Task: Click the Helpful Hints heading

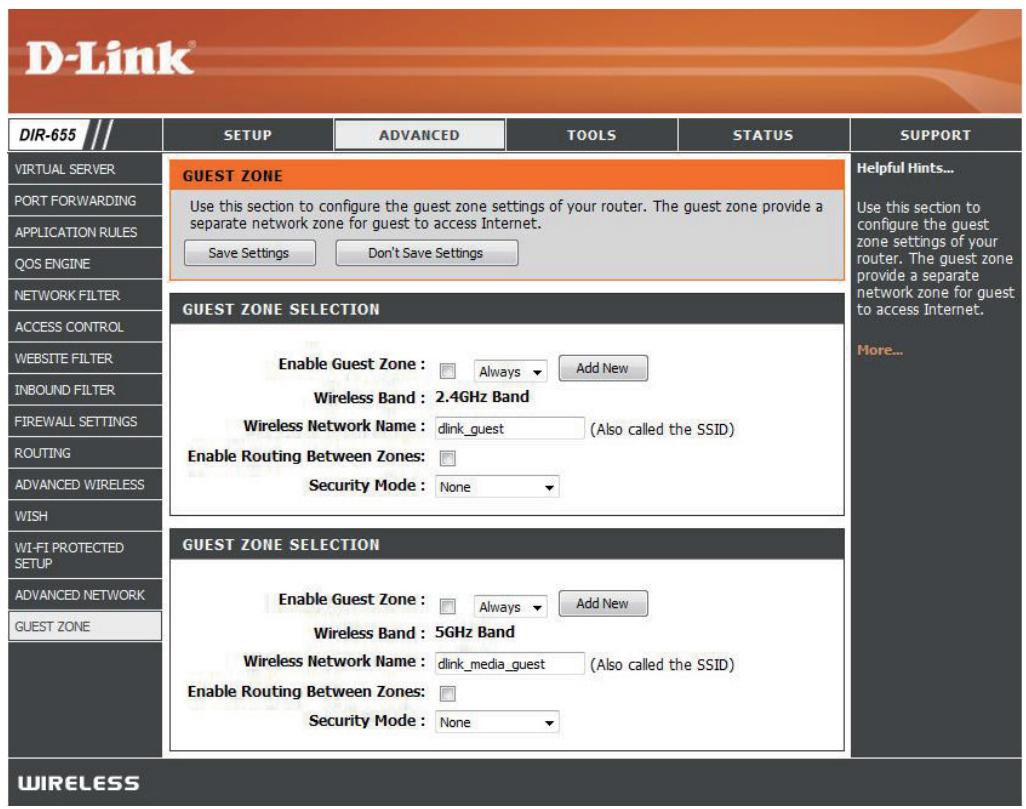Action: [905, 168]
